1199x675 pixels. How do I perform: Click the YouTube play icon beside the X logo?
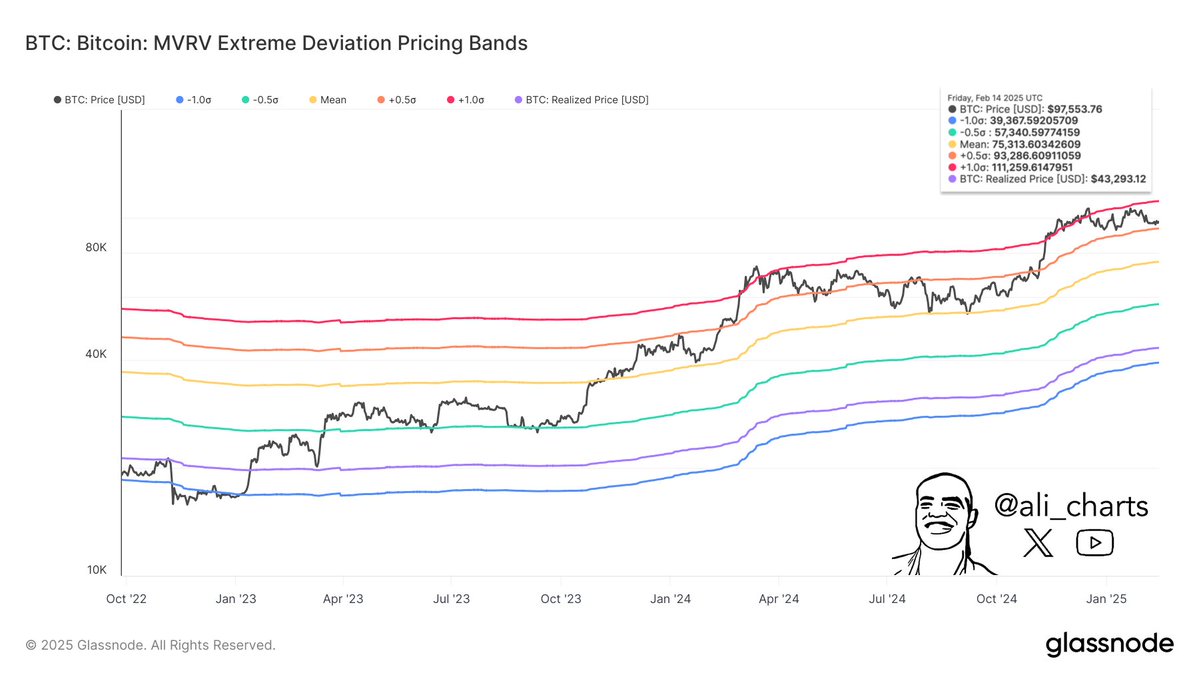click(1094, 541)
